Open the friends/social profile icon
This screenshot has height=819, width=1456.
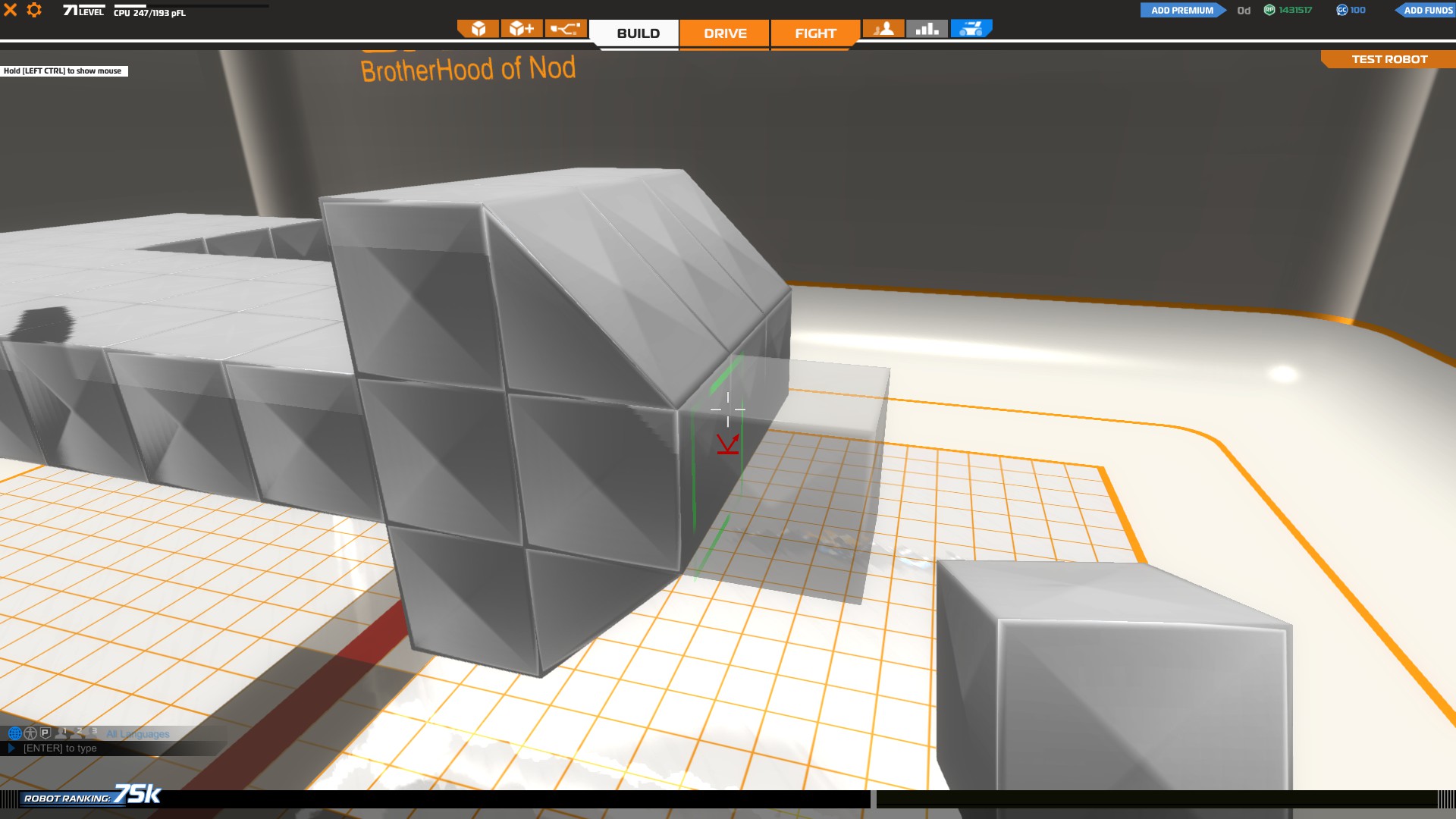click(x=883, y=29)
